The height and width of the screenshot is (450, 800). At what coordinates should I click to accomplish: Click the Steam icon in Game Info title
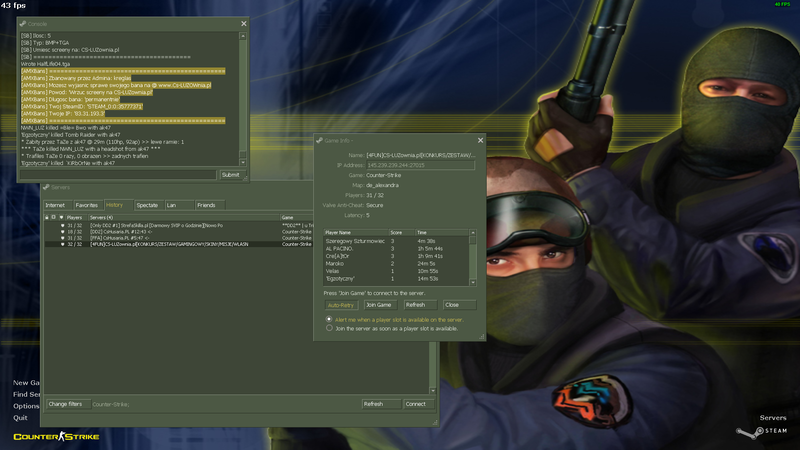coord(321,141)
